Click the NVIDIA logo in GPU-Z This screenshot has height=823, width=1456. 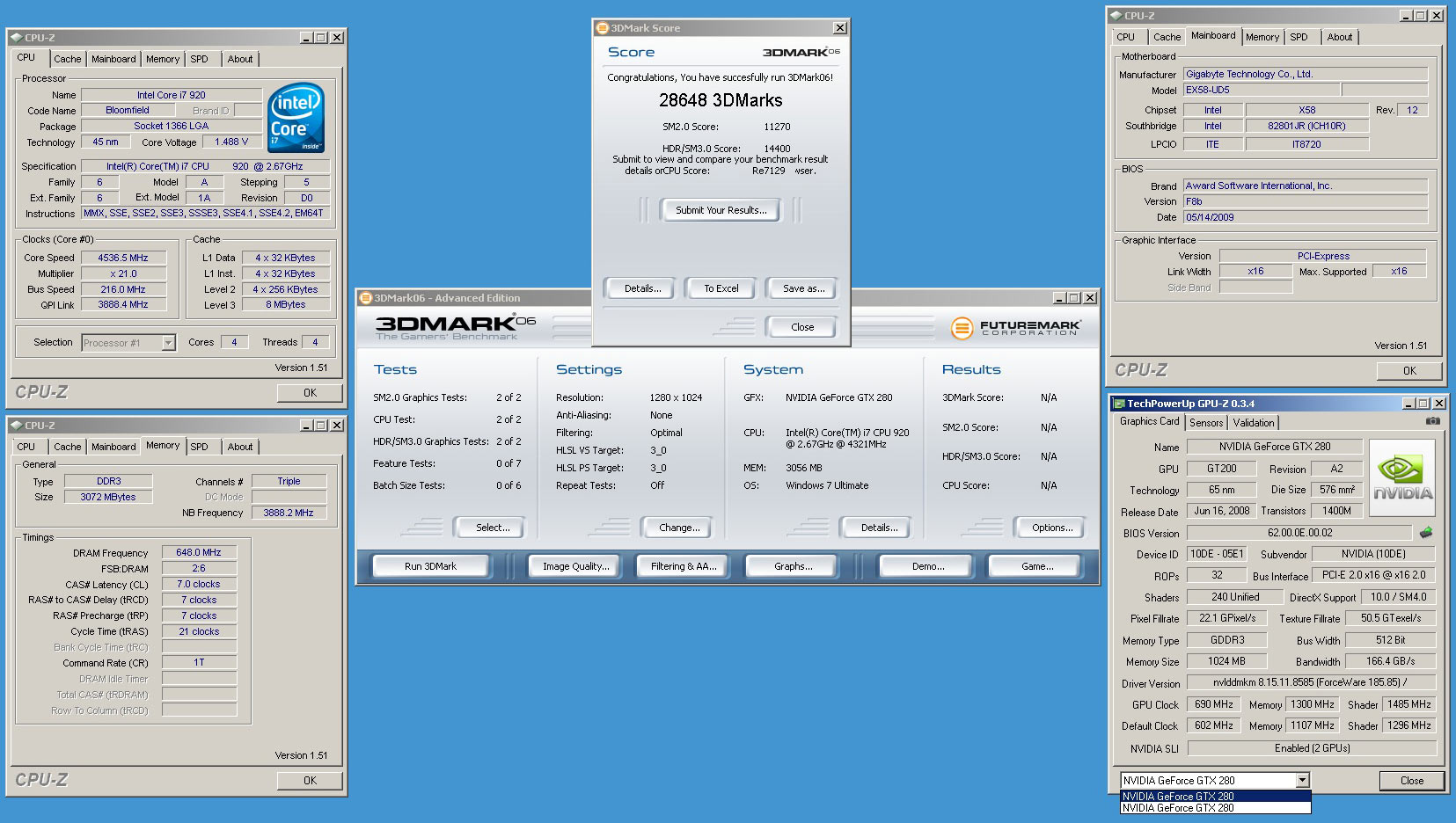(1402, 477)
